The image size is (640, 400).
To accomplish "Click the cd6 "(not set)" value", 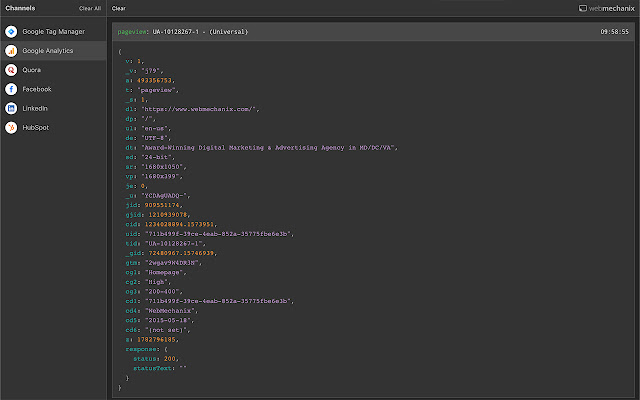I will 166,330.
